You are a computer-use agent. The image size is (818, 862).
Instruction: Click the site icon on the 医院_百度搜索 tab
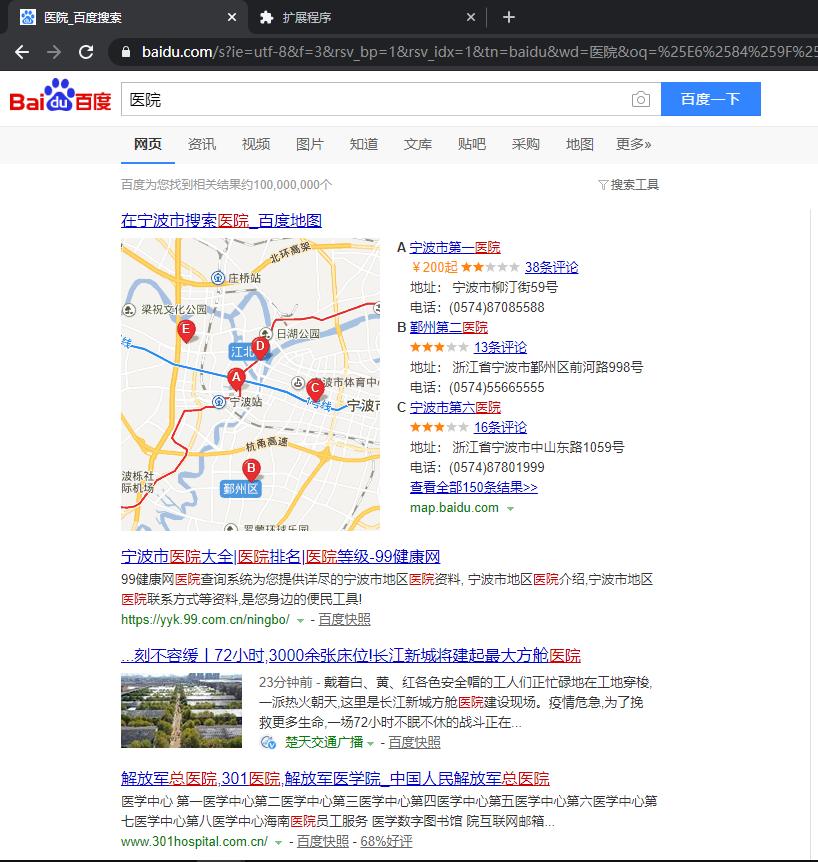[27, 17]
